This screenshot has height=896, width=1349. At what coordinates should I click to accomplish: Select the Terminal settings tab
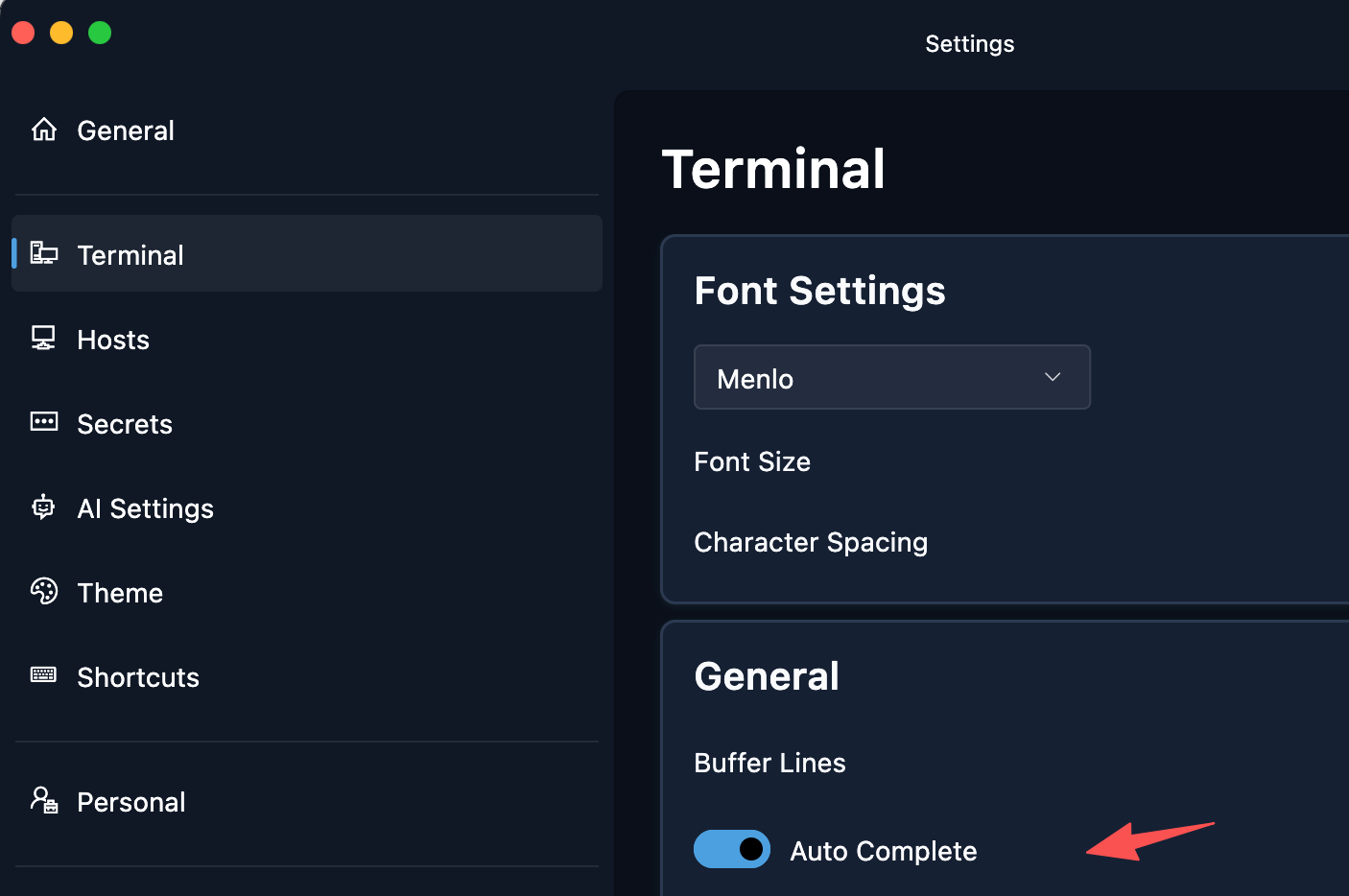coord(307,253)
